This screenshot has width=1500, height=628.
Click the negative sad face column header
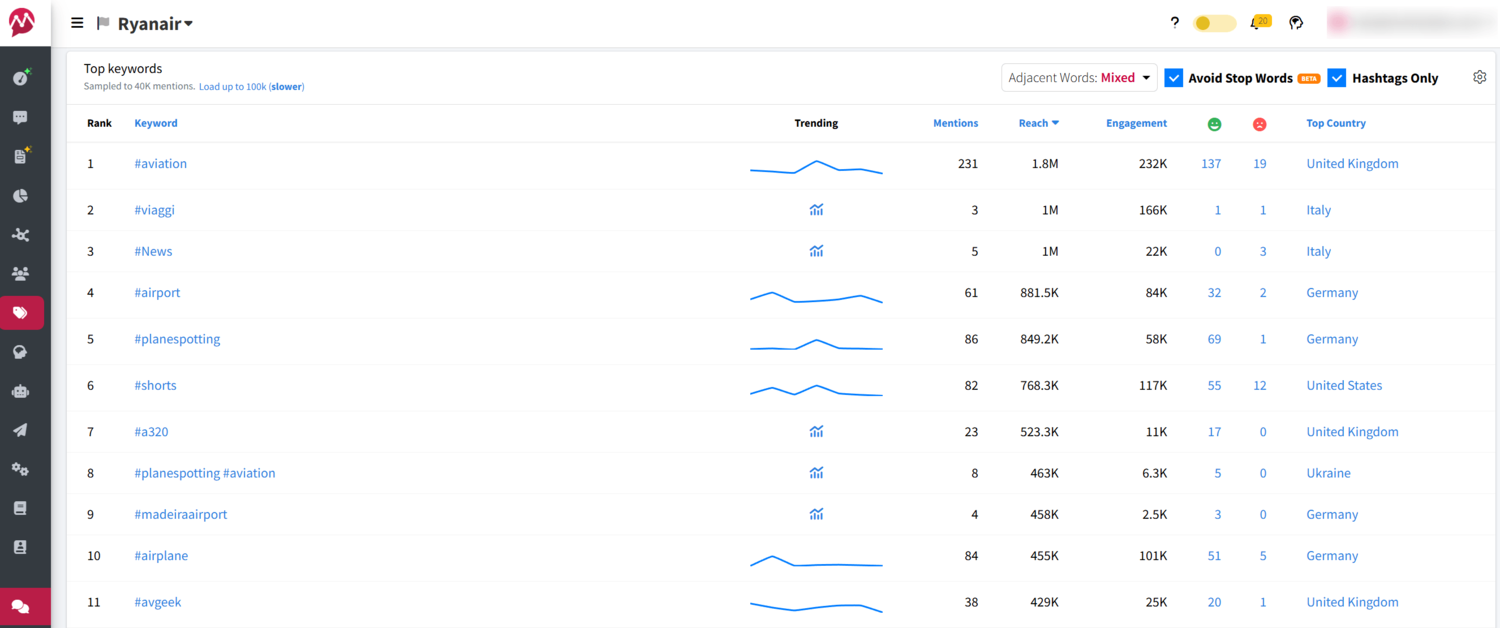coord(1260,124)
